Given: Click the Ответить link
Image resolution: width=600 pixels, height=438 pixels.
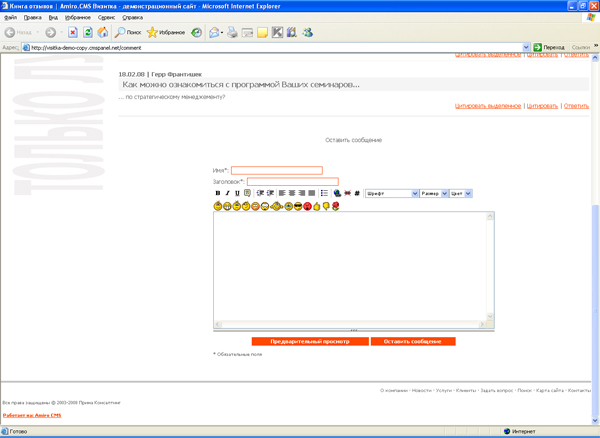Looking at the screenshot, I should click(575, 105).
